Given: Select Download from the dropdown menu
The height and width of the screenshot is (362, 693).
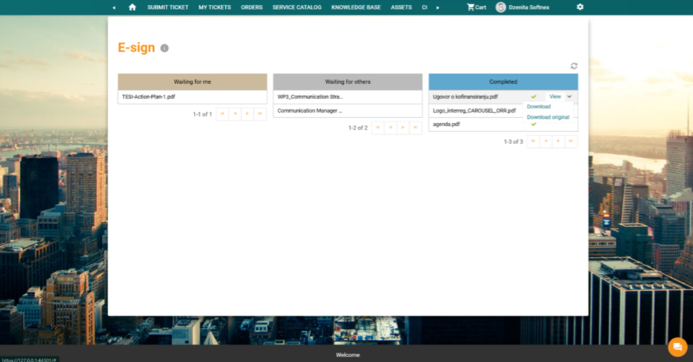Looking at the screenshot, I should point(539,107).
